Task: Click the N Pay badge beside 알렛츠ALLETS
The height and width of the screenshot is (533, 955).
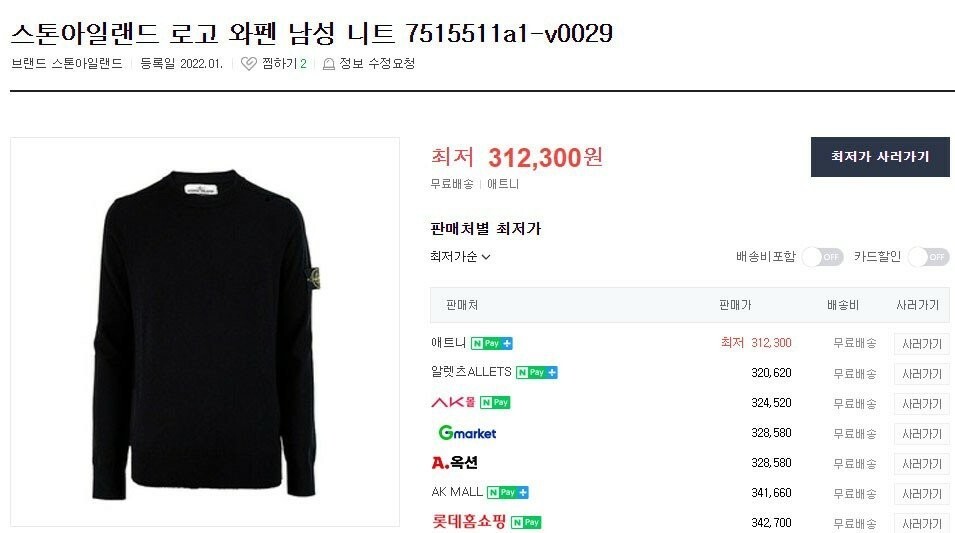Action: click(537, 372)
